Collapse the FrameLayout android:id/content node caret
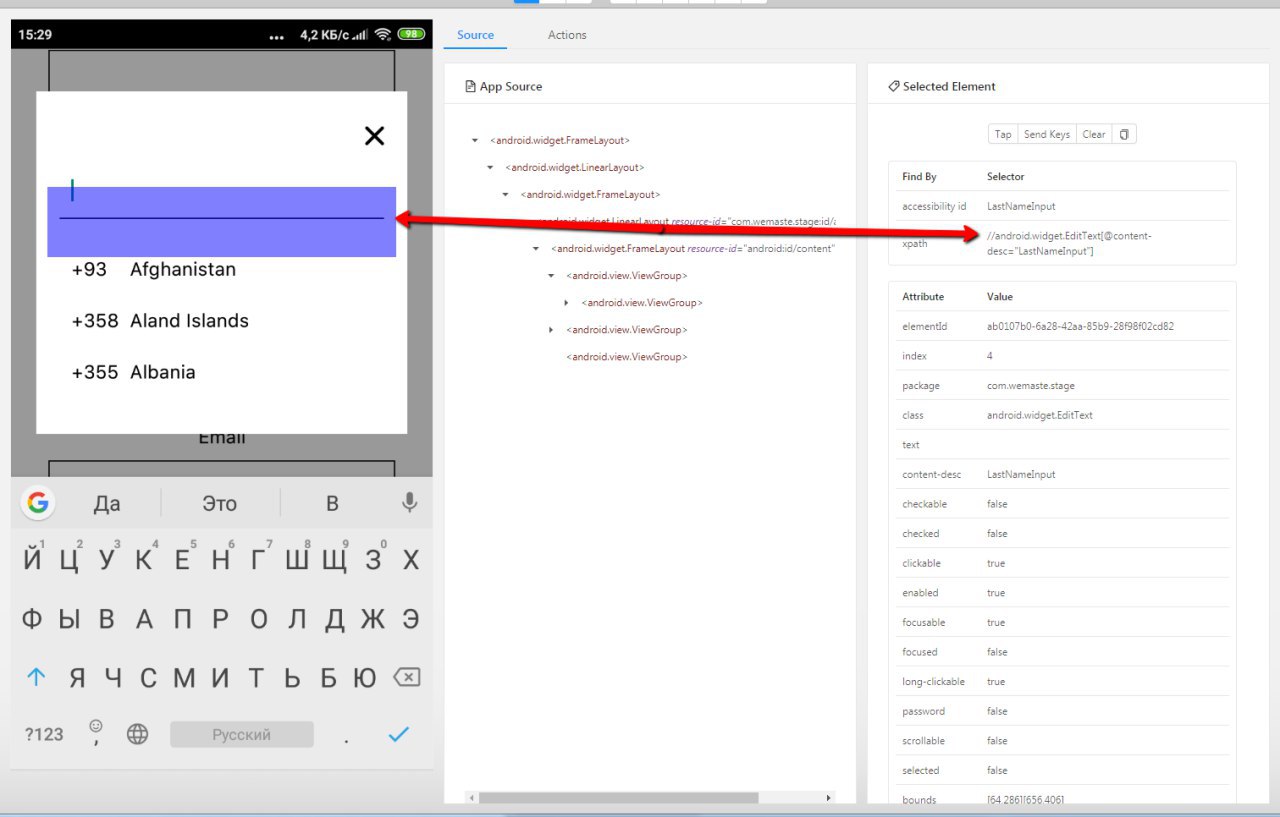The width and height of the screenshot is (1280, 817). (536, 249)
